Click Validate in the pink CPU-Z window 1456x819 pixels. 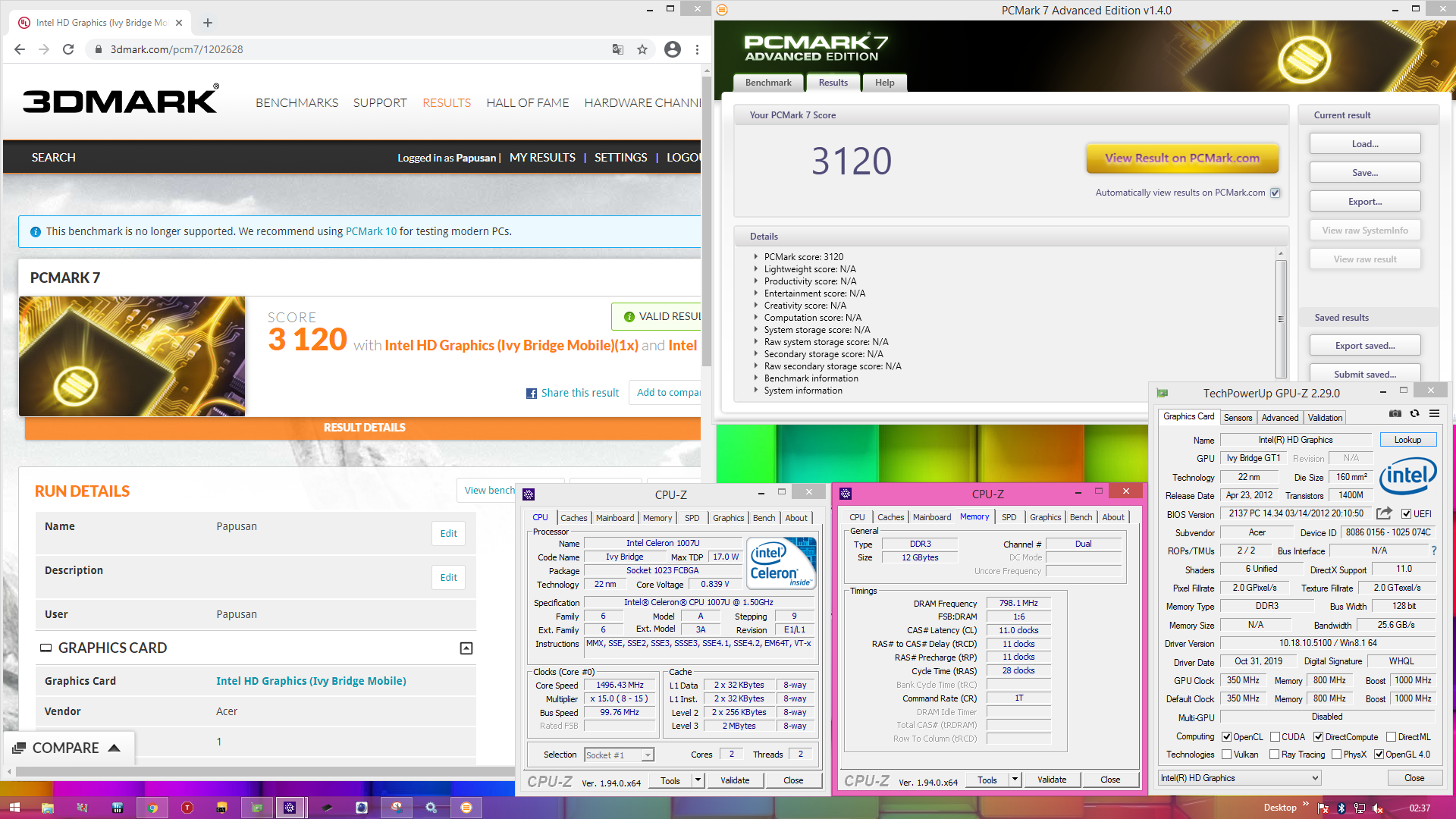coord(1052,780)
